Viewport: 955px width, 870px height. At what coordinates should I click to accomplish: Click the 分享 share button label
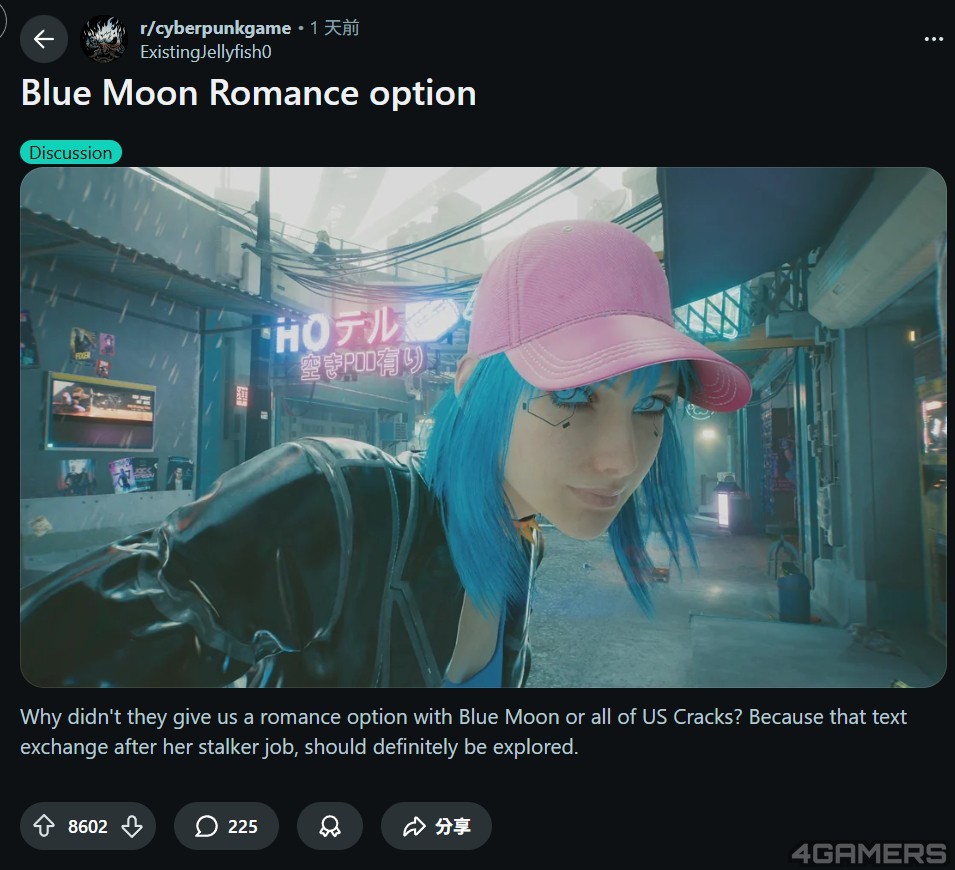point(453,826)
